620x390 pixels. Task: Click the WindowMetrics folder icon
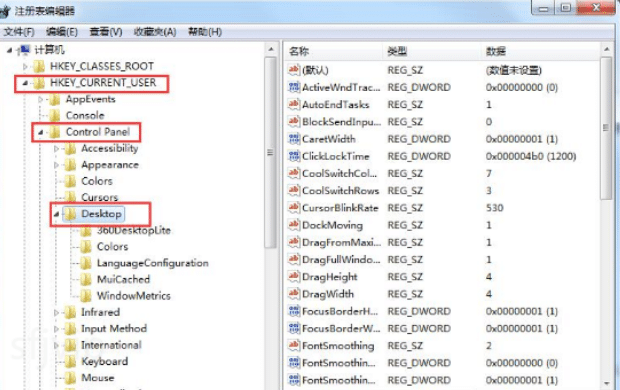point(86,296)
